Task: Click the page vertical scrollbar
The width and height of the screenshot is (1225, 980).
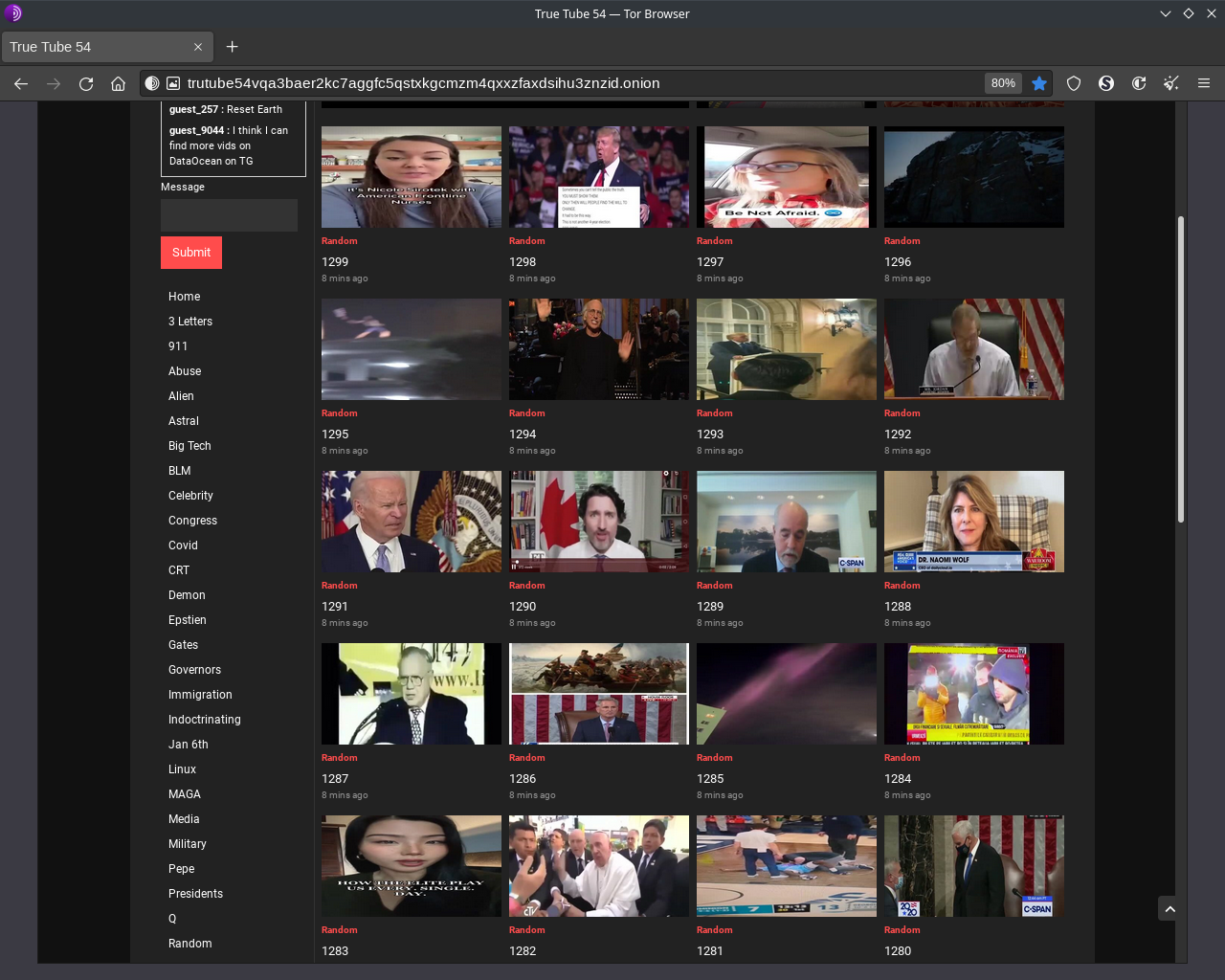Action: tap(1181, 369)
